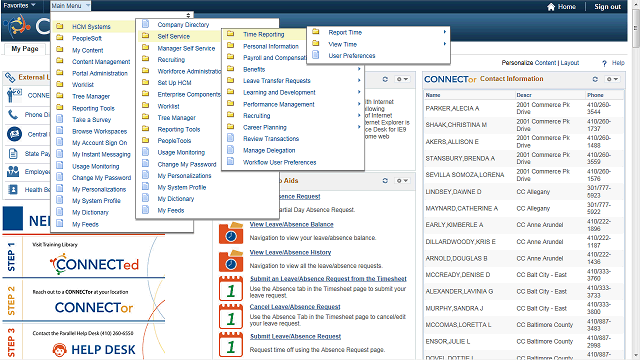Switch to the My Page tab
Viewport: 640px width, 360px height.
point(25,49)
